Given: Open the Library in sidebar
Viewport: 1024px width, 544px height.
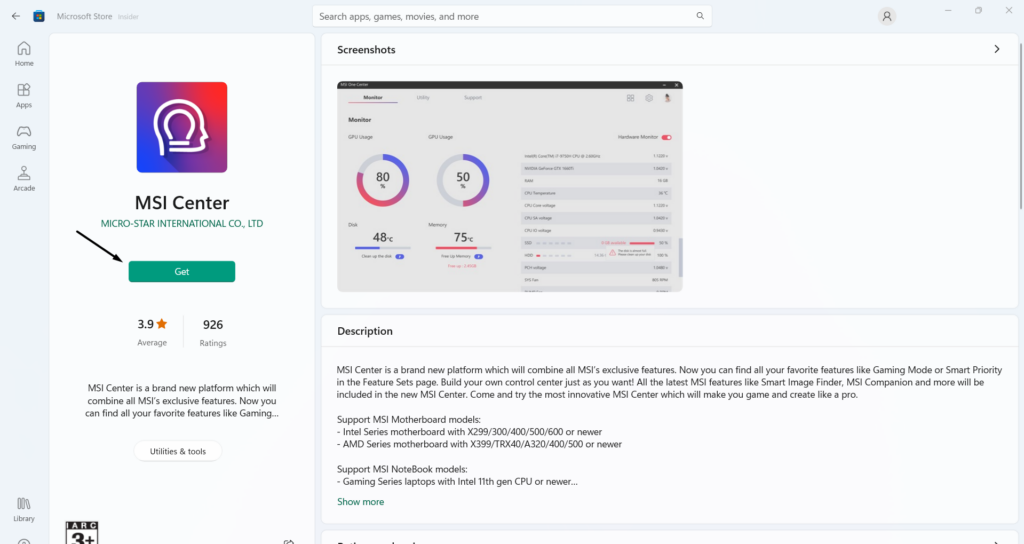Looking at the screenshot, I should 24,508.
